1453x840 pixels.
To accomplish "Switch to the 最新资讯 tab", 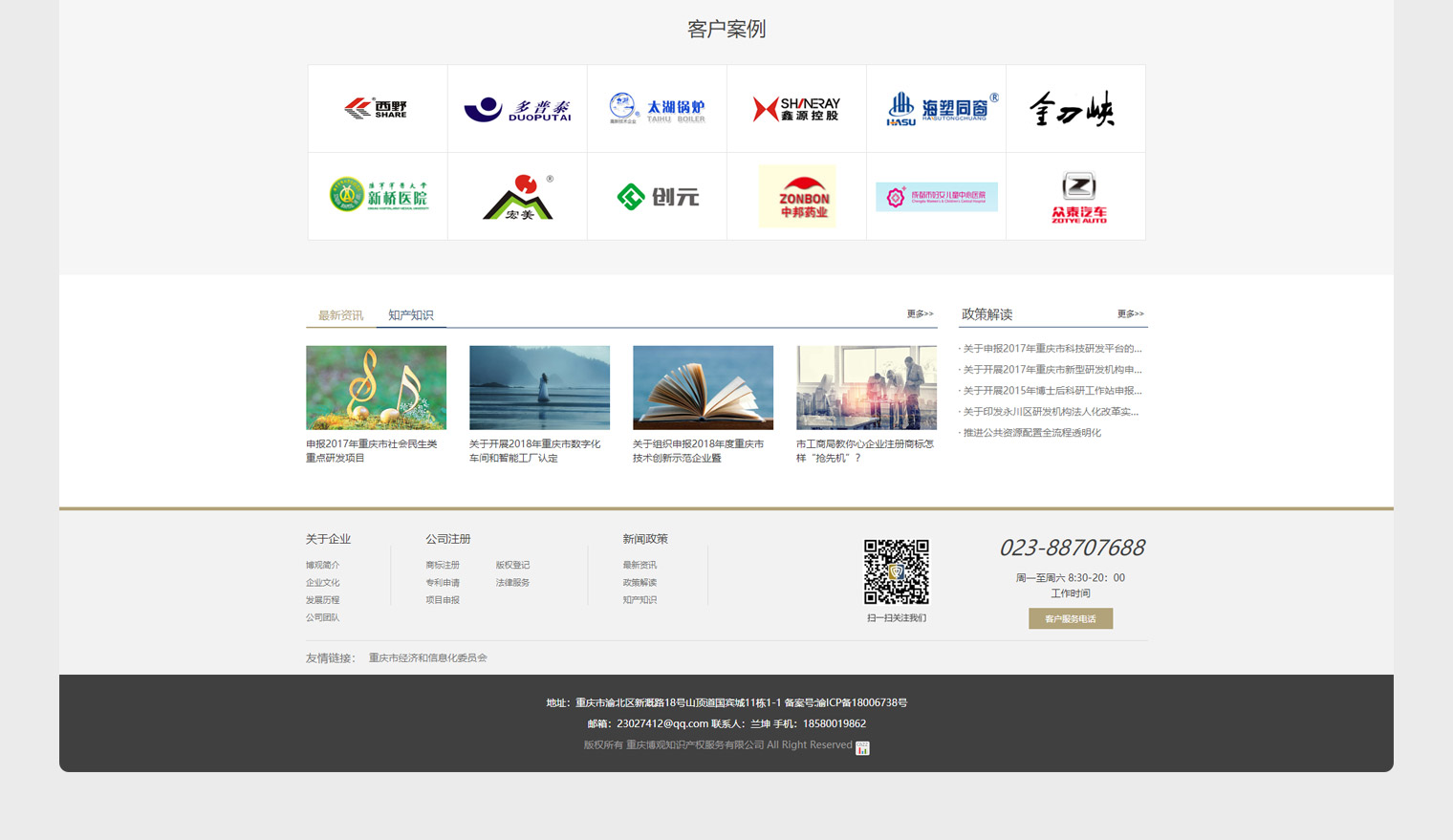I will tap(340, 315).
